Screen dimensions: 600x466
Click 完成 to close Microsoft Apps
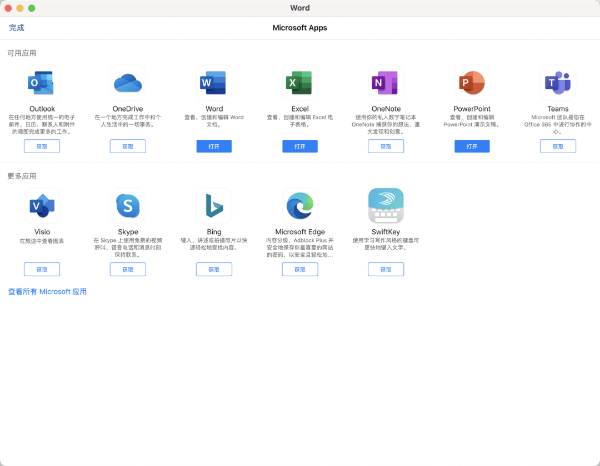click(x=16, y=28)
